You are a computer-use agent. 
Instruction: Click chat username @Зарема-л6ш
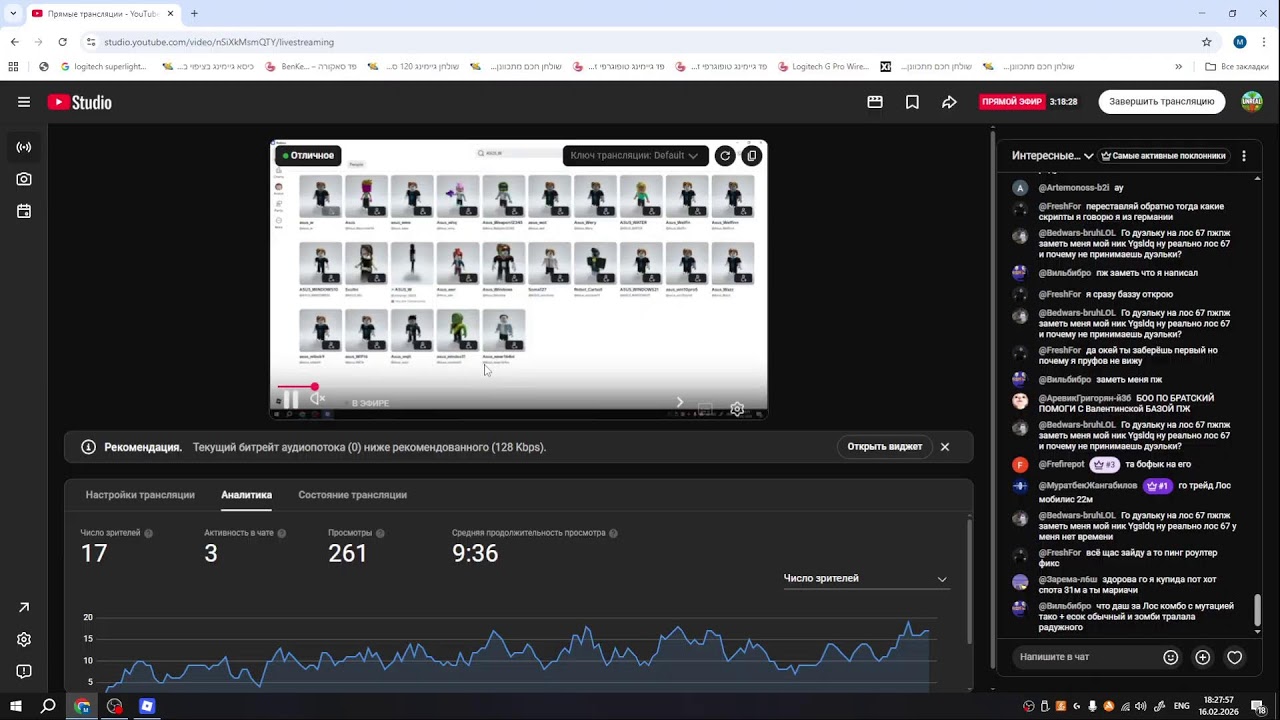1068,580
